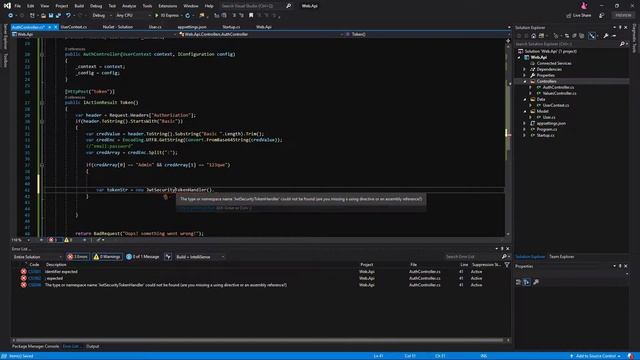This screenshot has width=640, height=360.
Task: Open the Build menu
Action: point(79,6)
